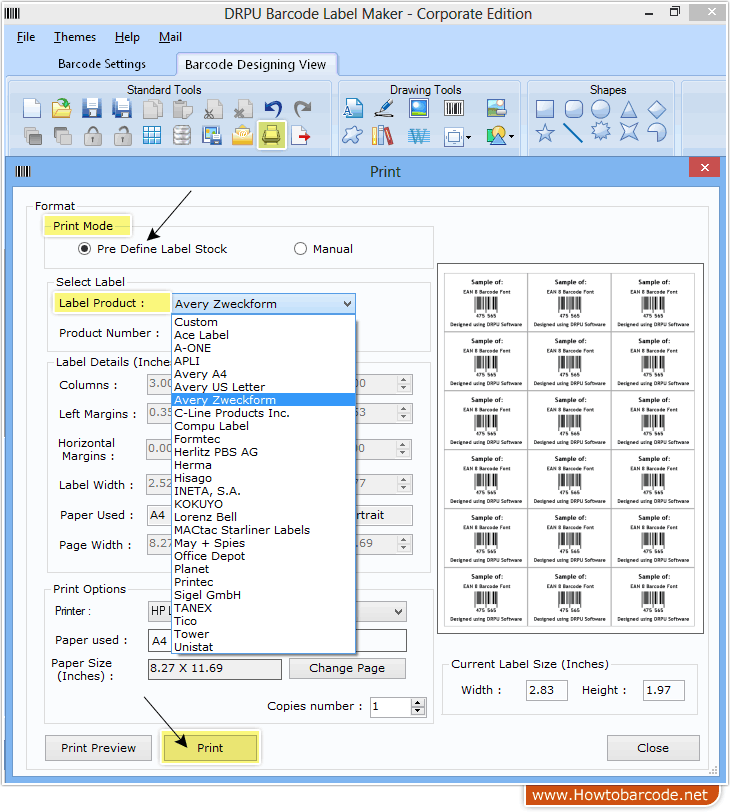Select the Signature pen tool
730x812 pixels.
click(x=384, y=108)
